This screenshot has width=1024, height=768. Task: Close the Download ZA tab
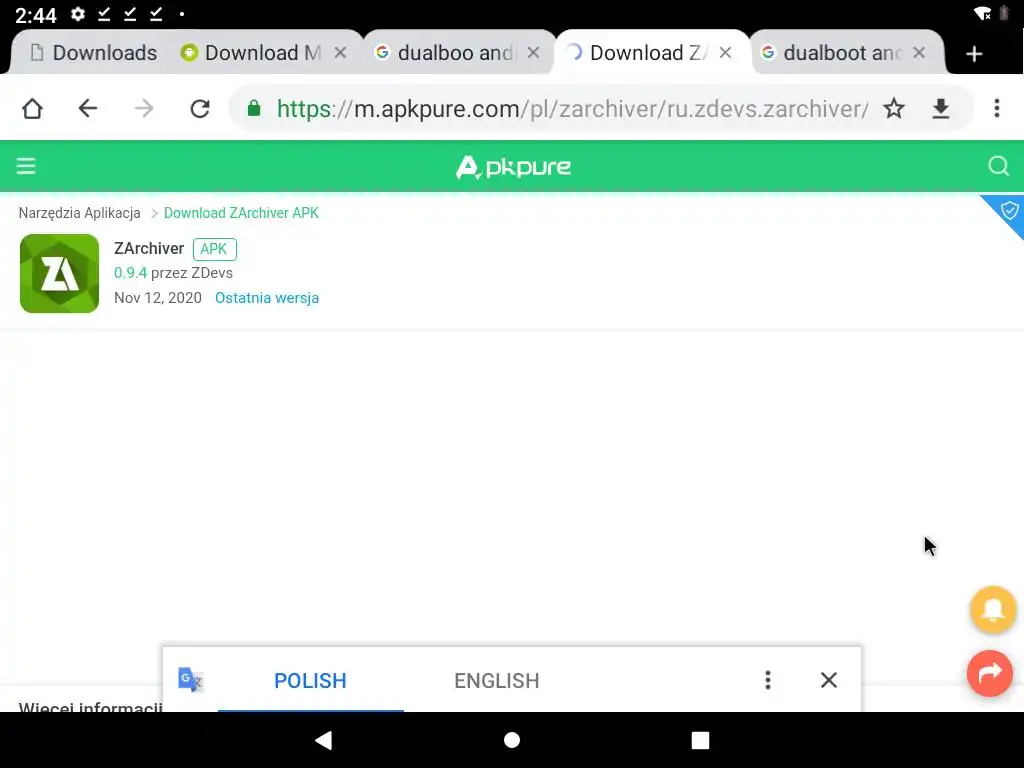coord(725,52)
